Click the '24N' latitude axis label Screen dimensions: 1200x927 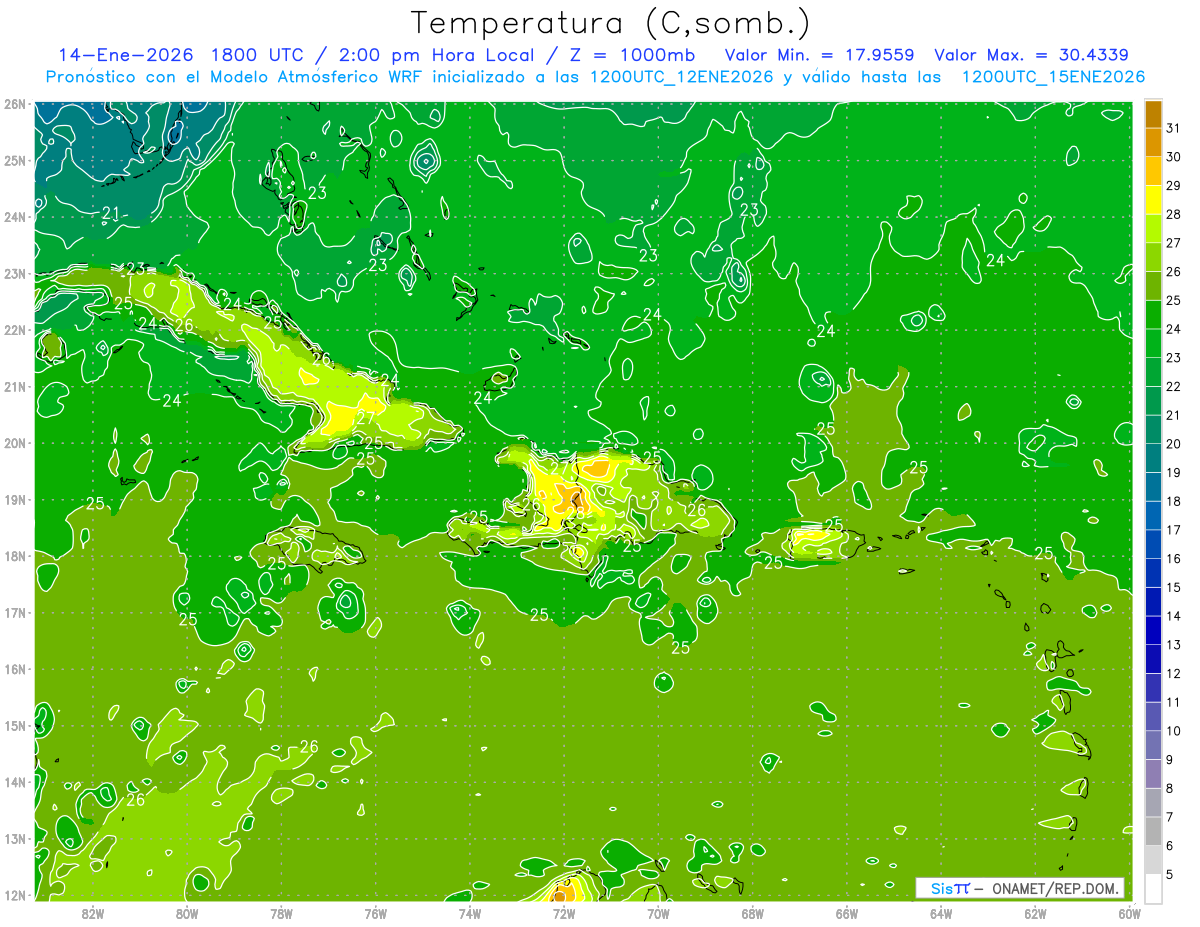(x=15, y=217)
